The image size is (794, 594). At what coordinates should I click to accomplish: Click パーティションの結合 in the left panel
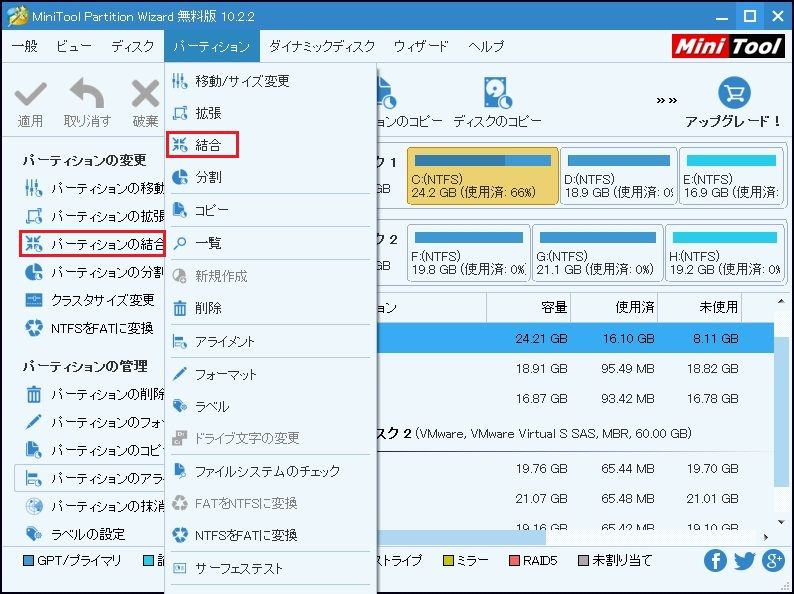tap(94, 244)
